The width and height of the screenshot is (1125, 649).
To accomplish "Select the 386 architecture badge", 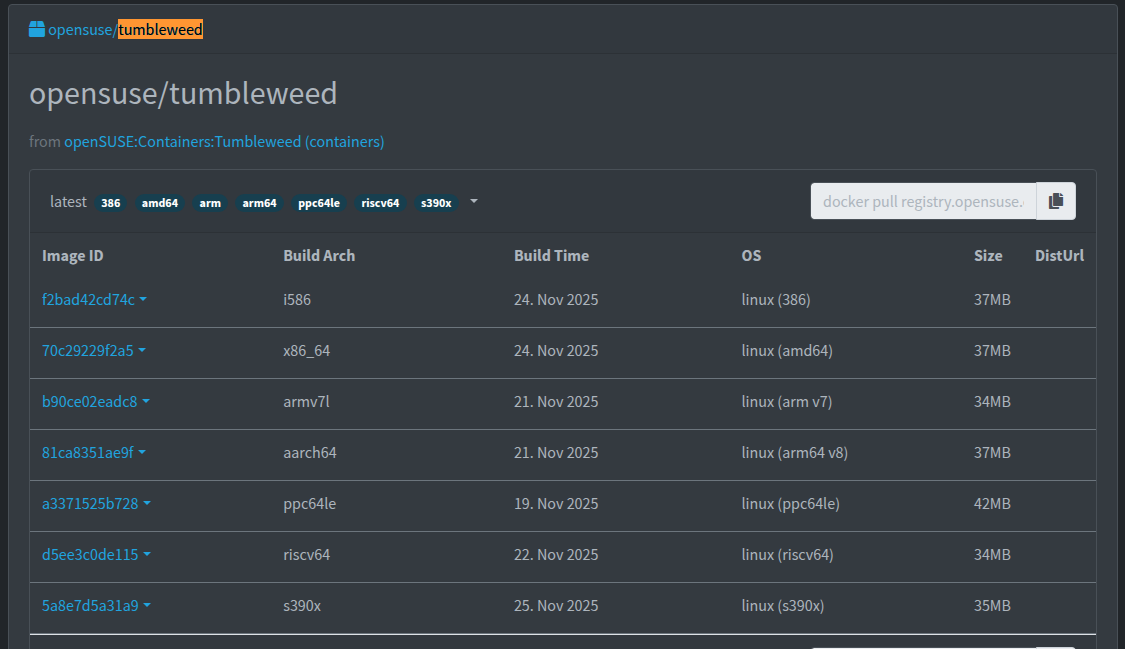I will click(x=110, y=203).
